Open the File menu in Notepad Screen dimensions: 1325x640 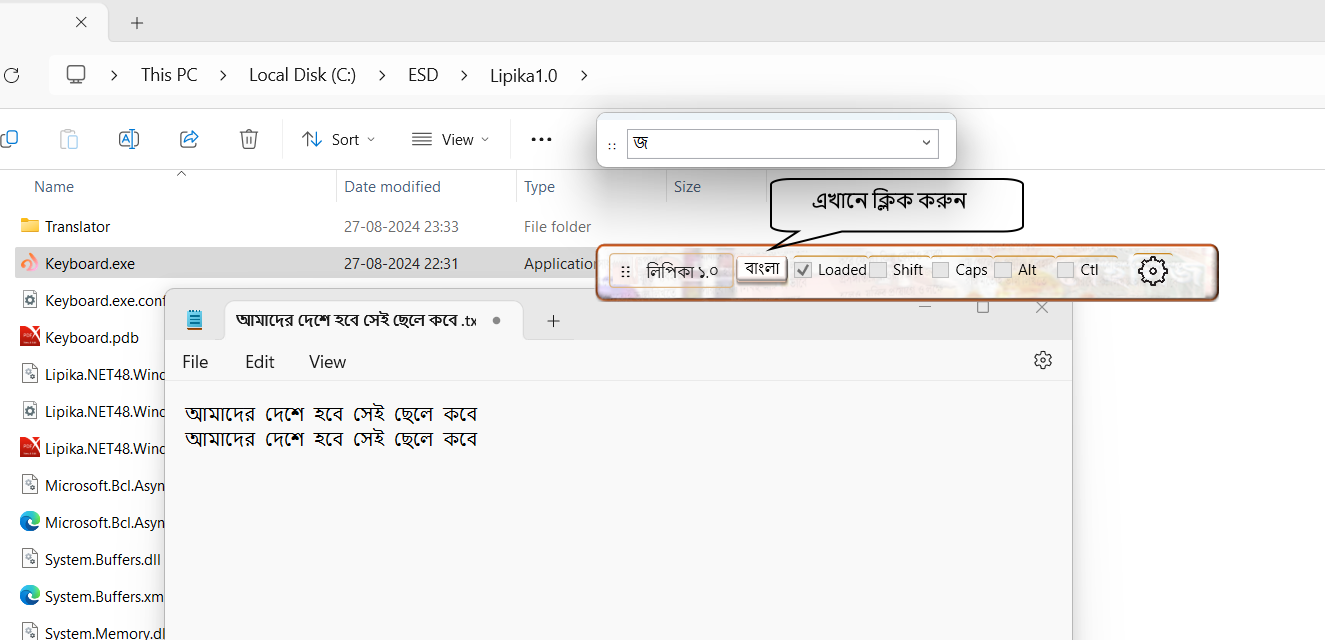195,362
